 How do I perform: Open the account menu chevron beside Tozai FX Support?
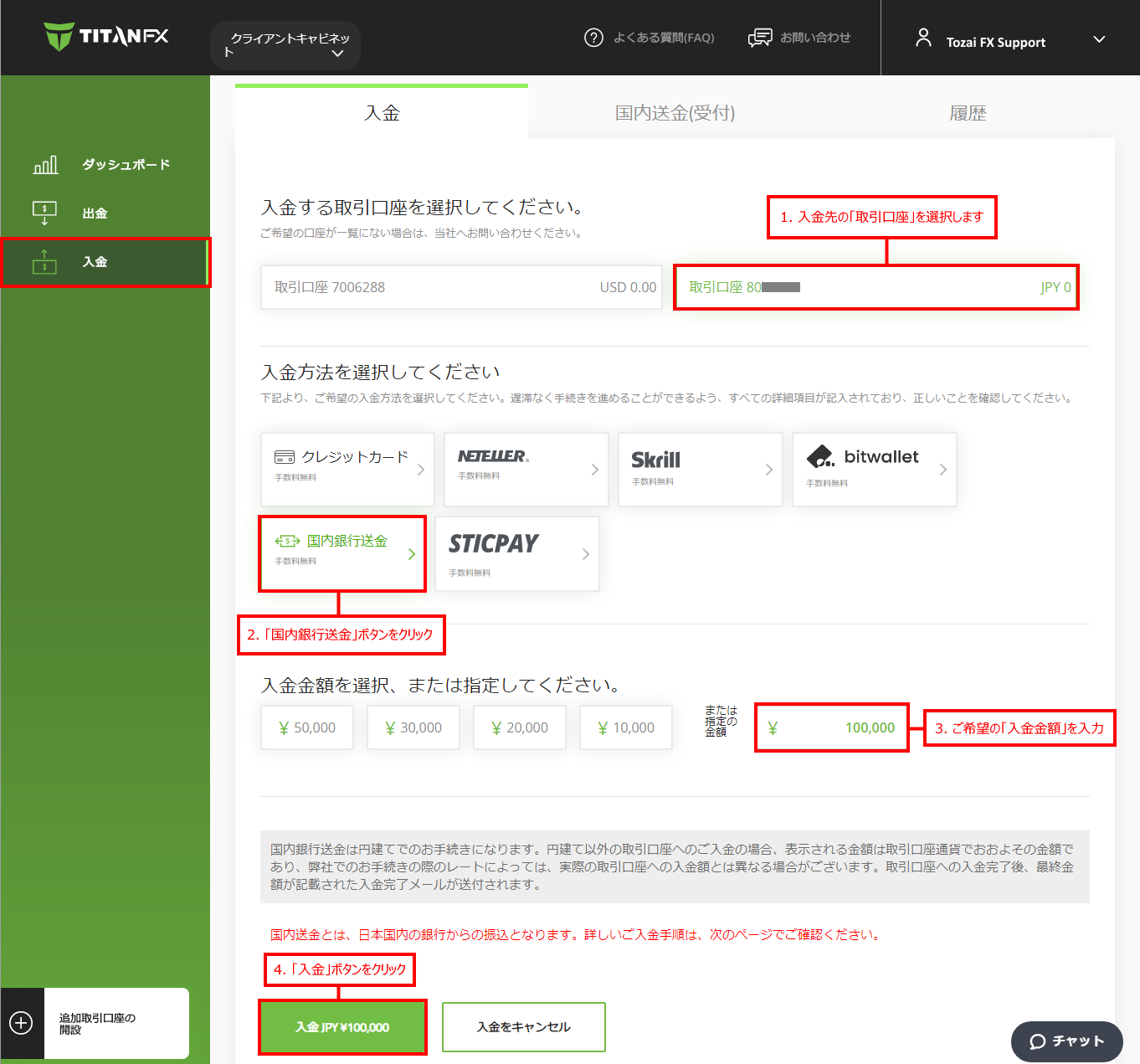(x=1099, y=39)
